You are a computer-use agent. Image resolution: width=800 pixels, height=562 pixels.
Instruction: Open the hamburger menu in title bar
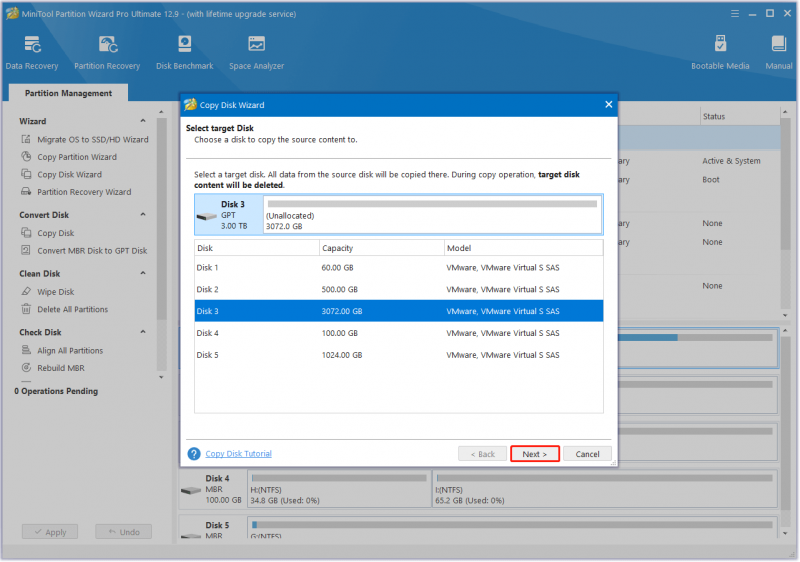pyautogui.click(x=735, y=14)
